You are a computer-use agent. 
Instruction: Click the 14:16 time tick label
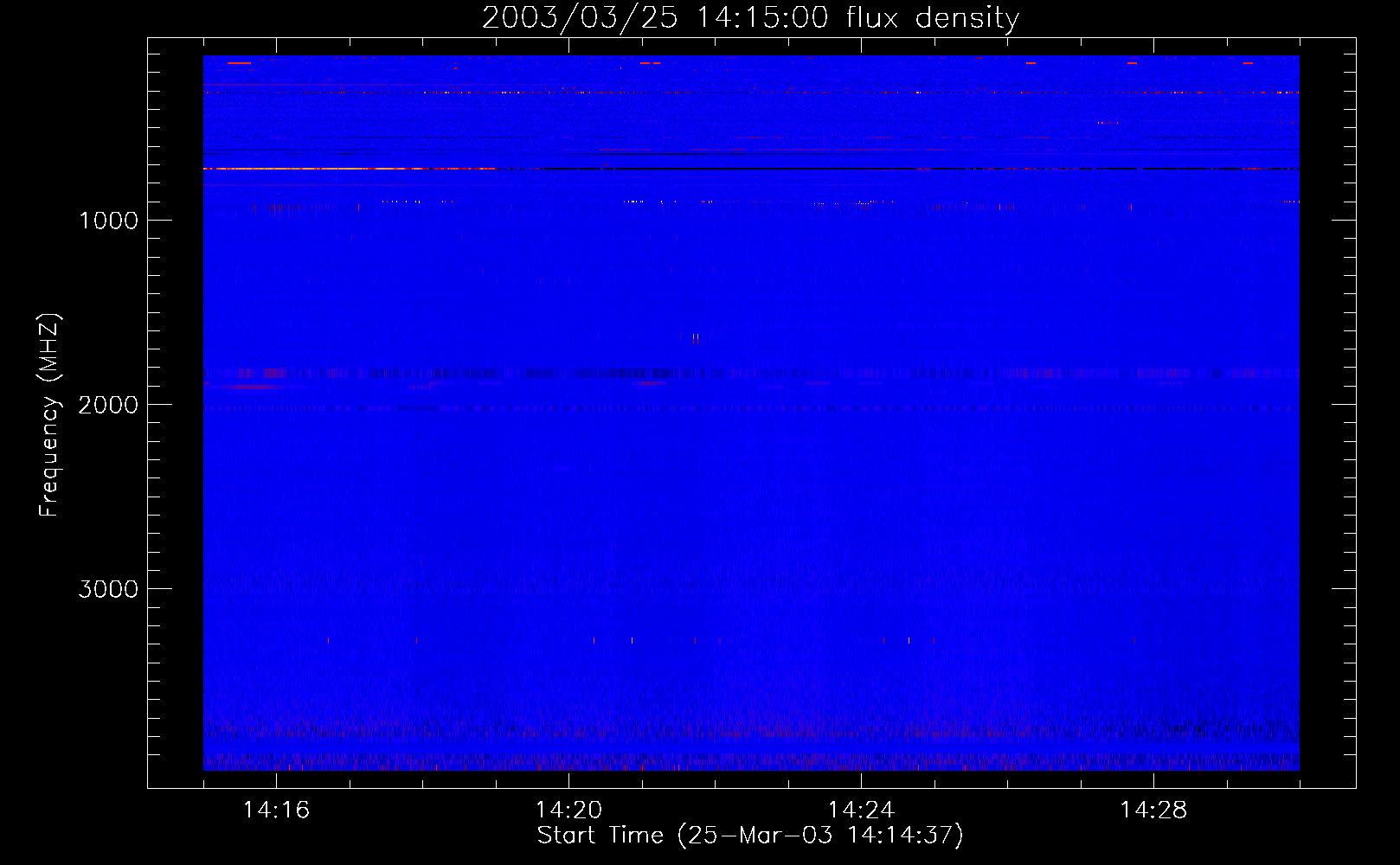click(x=276, y=811)
